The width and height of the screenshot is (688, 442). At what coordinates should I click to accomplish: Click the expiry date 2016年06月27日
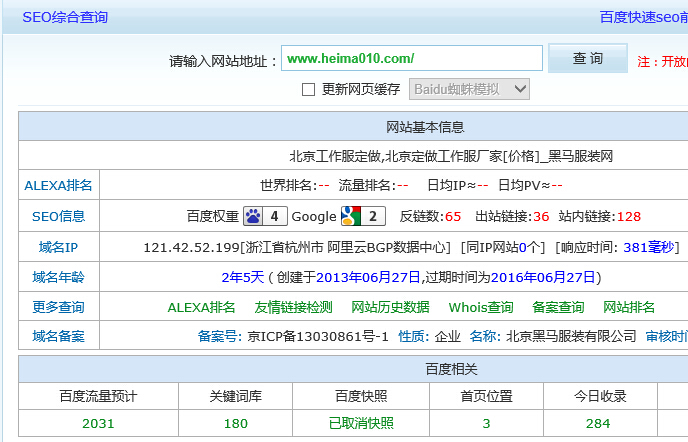543,277
